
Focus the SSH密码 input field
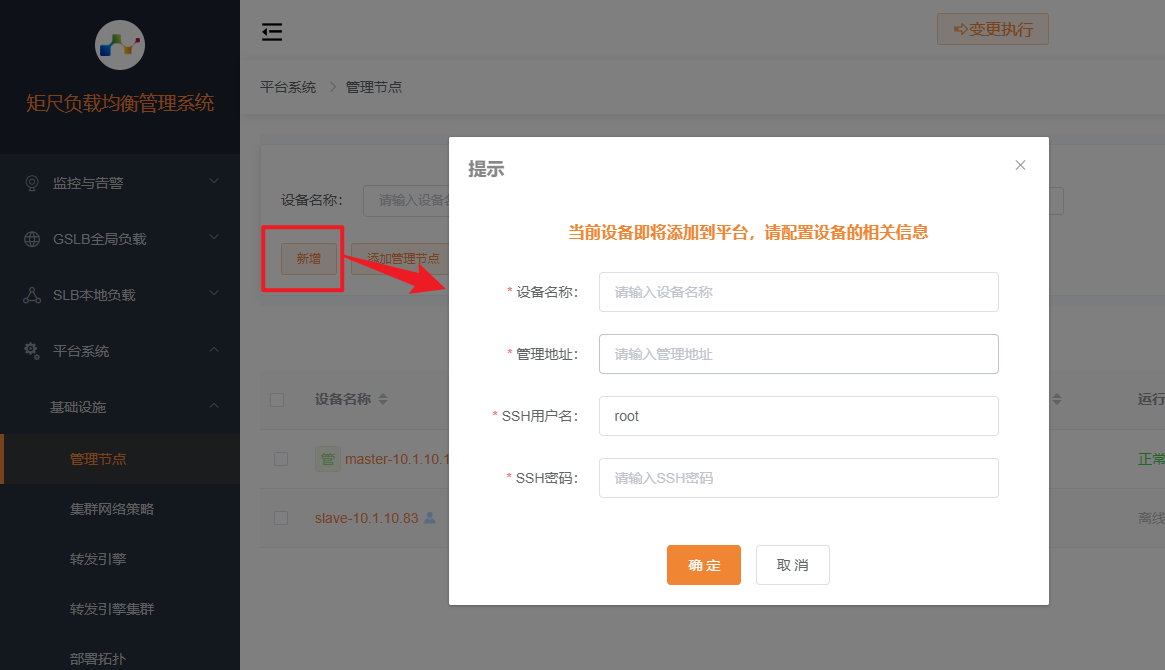tap(799, 478)
